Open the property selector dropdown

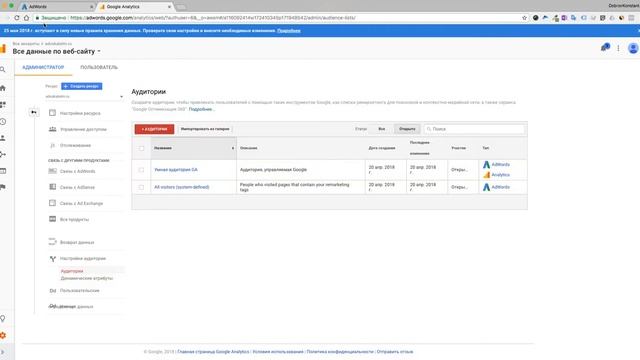pos(84,96)
